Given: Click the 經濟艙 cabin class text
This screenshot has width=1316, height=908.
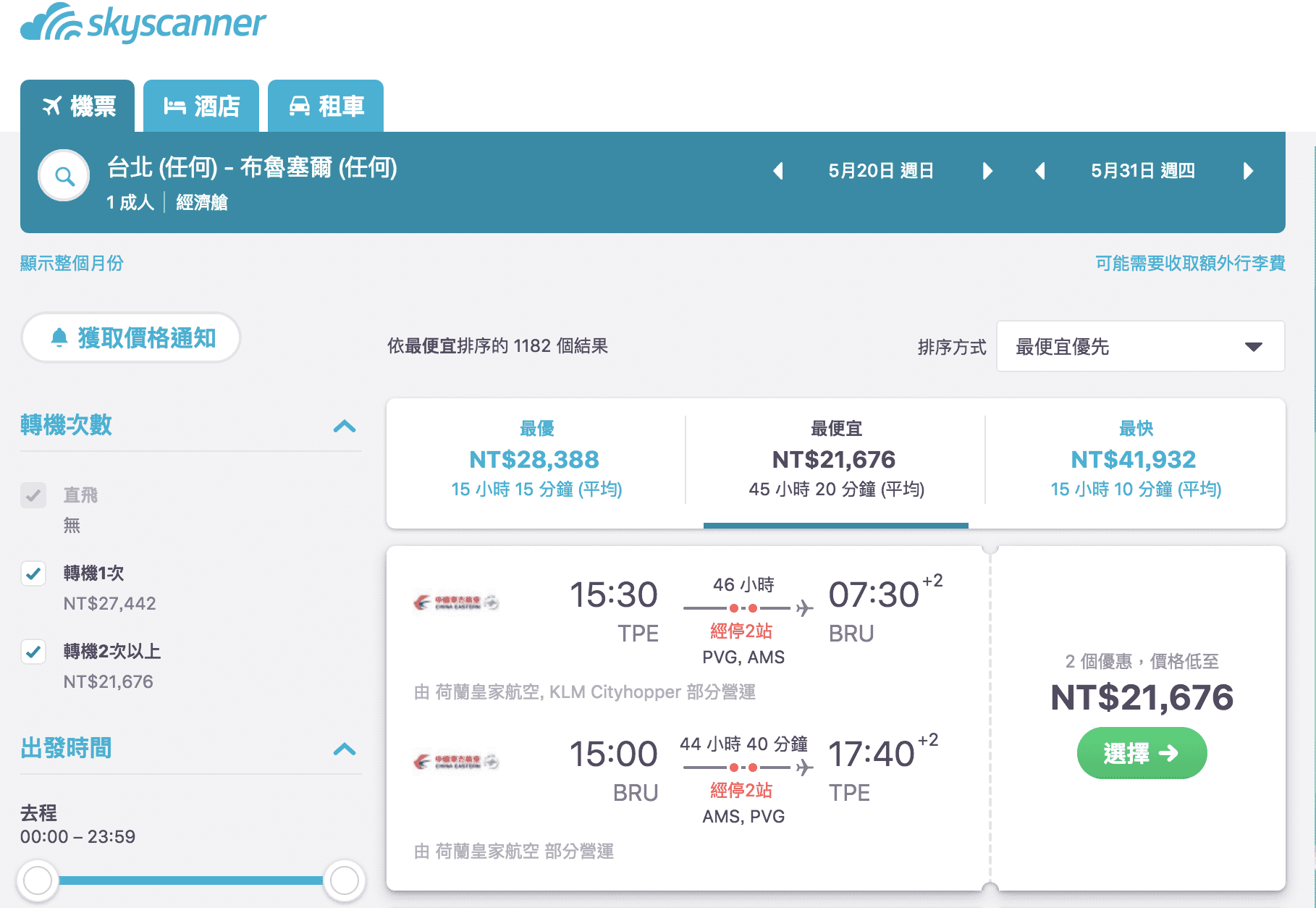Looking at the screenshot, I should coord(202,202).
